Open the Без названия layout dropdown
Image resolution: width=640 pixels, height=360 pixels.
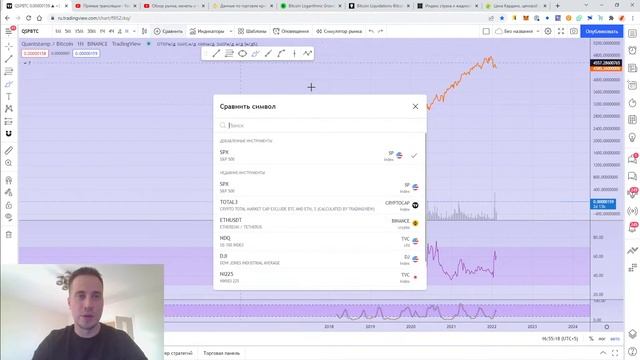click(517, 31)
